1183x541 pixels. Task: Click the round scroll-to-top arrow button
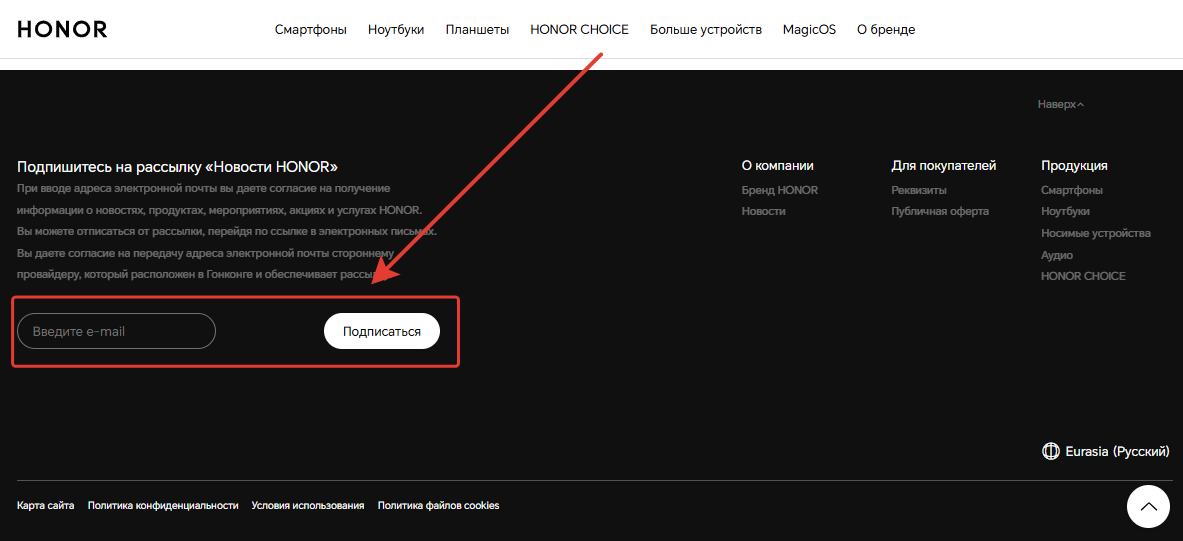point(1148,506)
